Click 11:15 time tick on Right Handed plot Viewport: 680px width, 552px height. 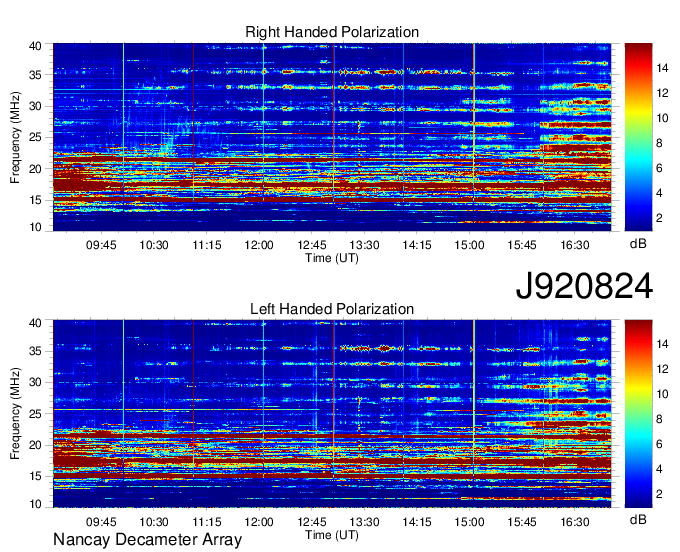point(206,245)
